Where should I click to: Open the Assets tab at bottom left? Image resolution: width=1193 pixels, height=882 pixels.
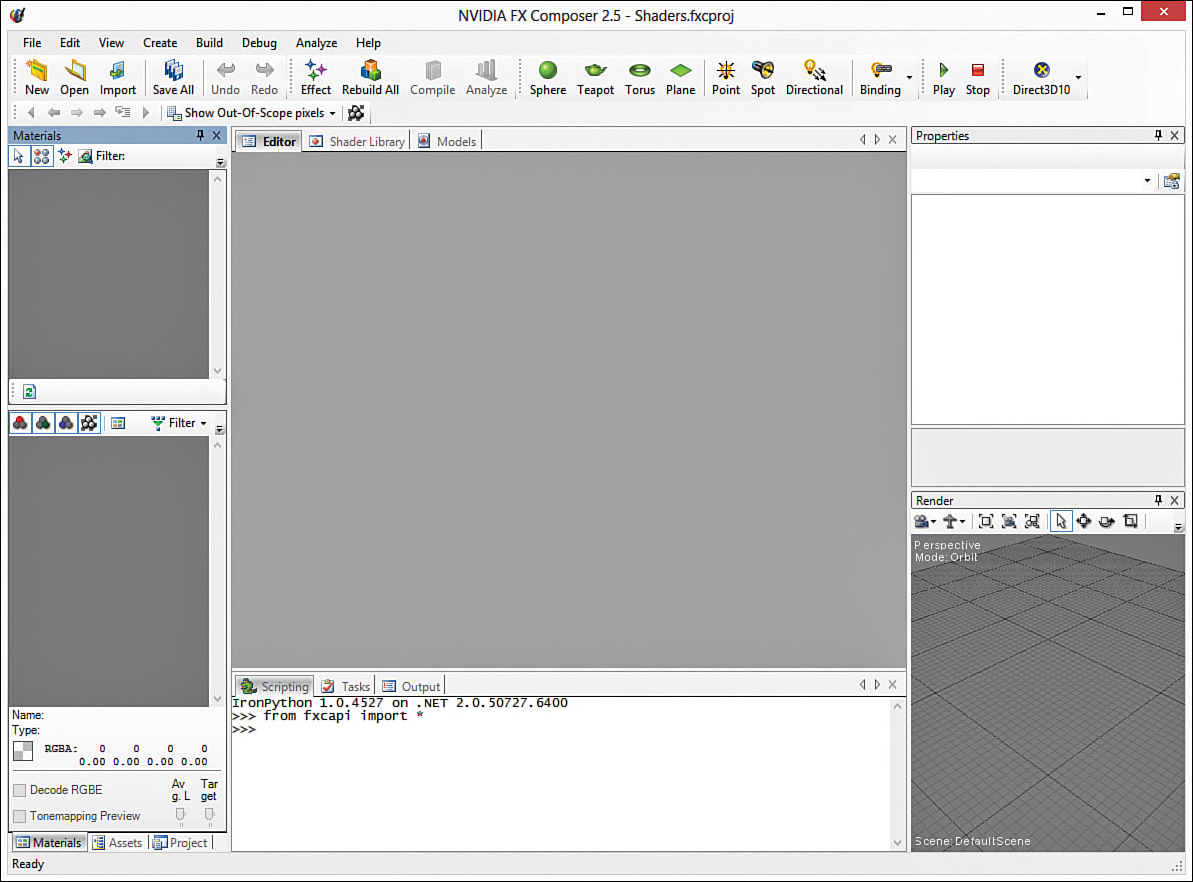(x=117, y=842)
